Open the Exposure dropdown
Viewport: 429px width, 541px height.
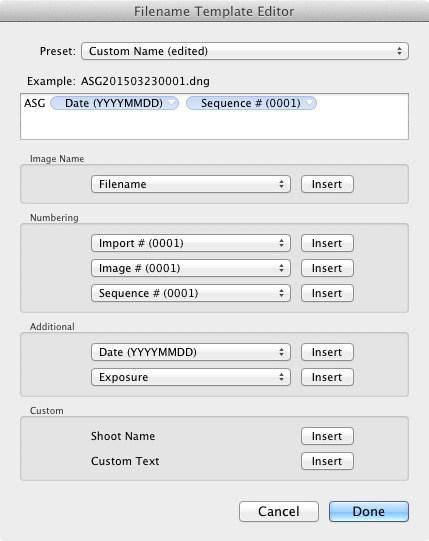(x=191, y=377)
